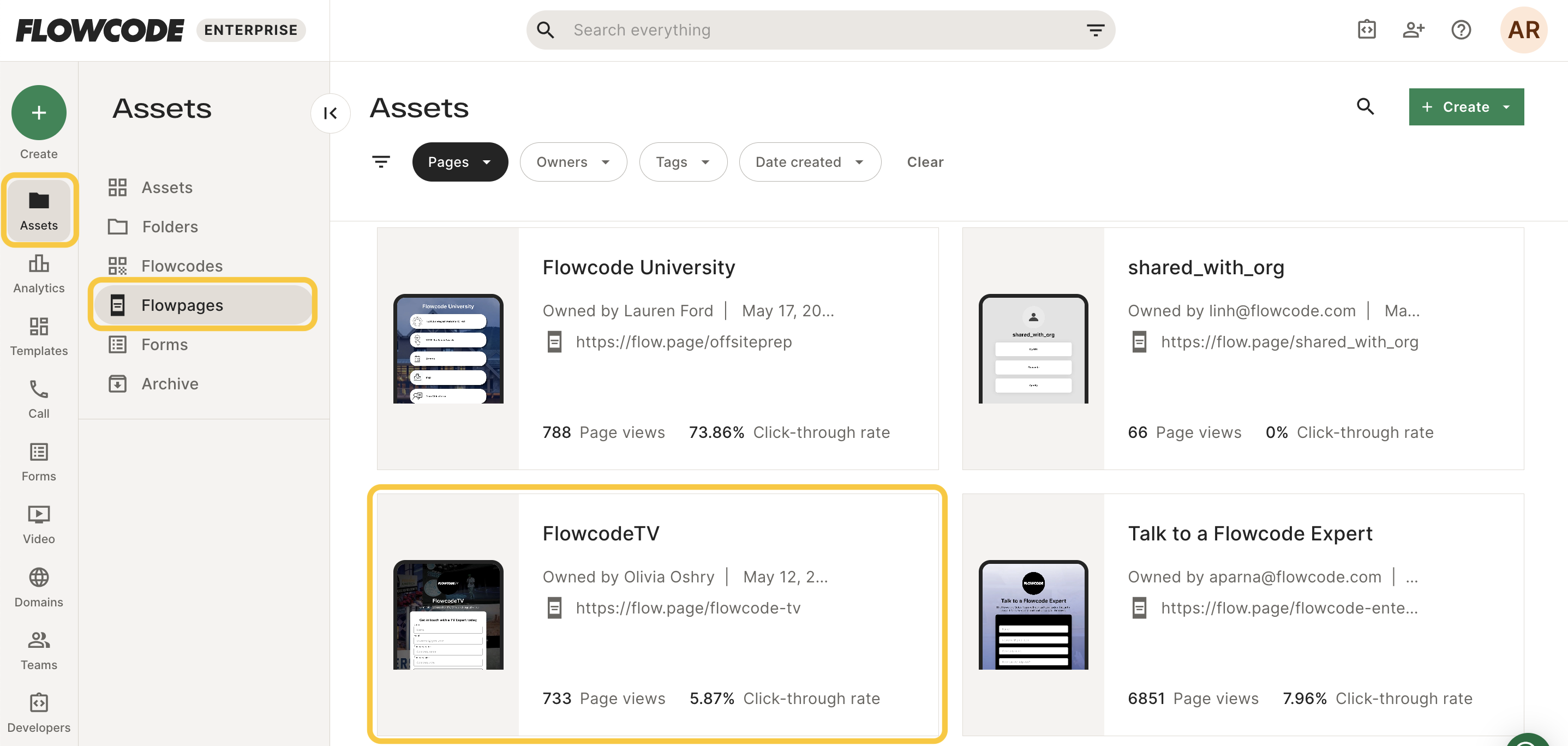Click the shared_with_org phone thumbnail
This screenshot has width=1568, height=746.
click(x=1033, y=348)
